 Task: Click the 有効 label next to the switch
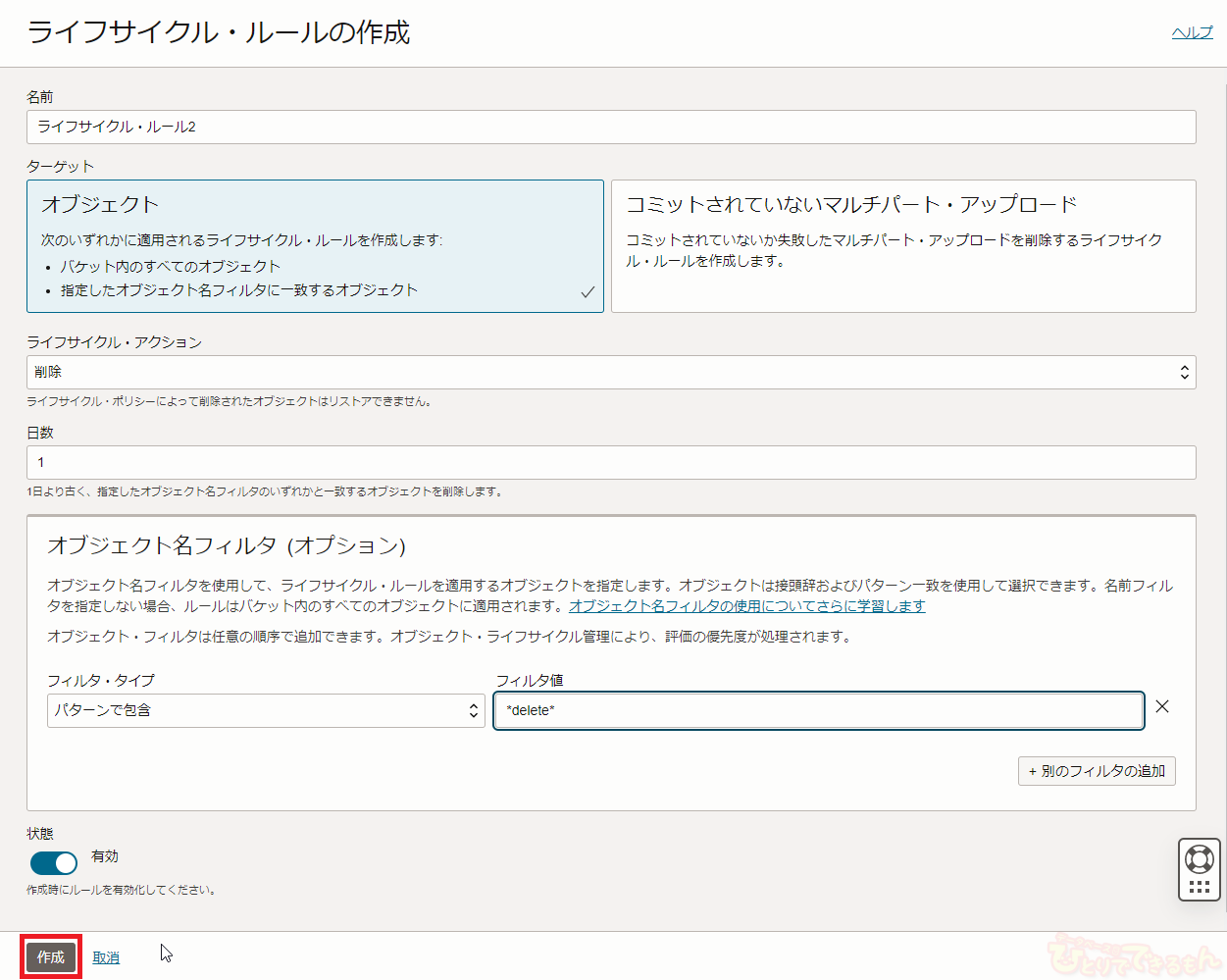[x=105, y=856]
